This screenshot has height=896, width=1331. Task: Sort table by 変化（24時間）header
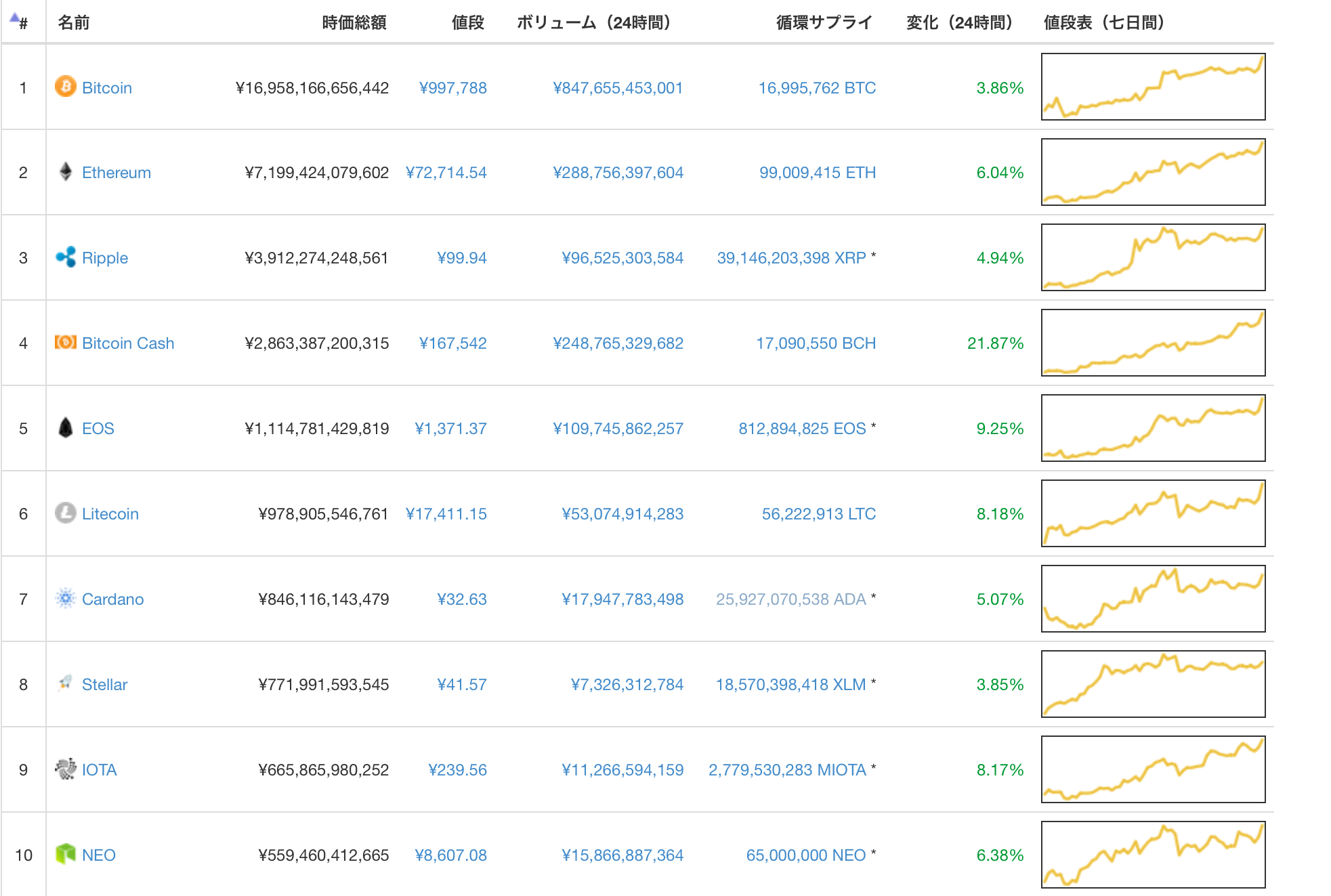[959, 23]
